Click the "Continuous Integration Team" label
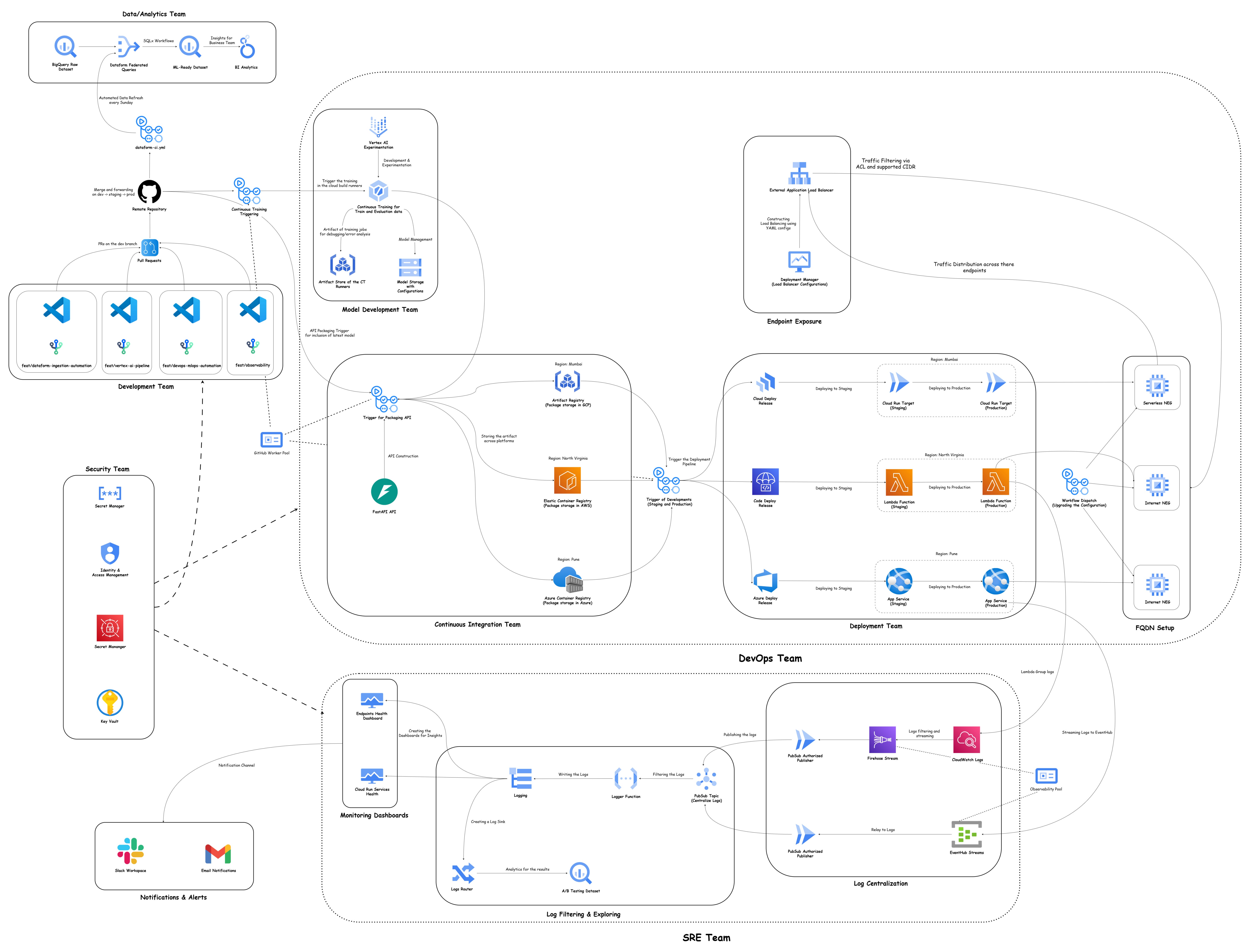The height and width of the screenshot is (952, 1250). point(477,624)
